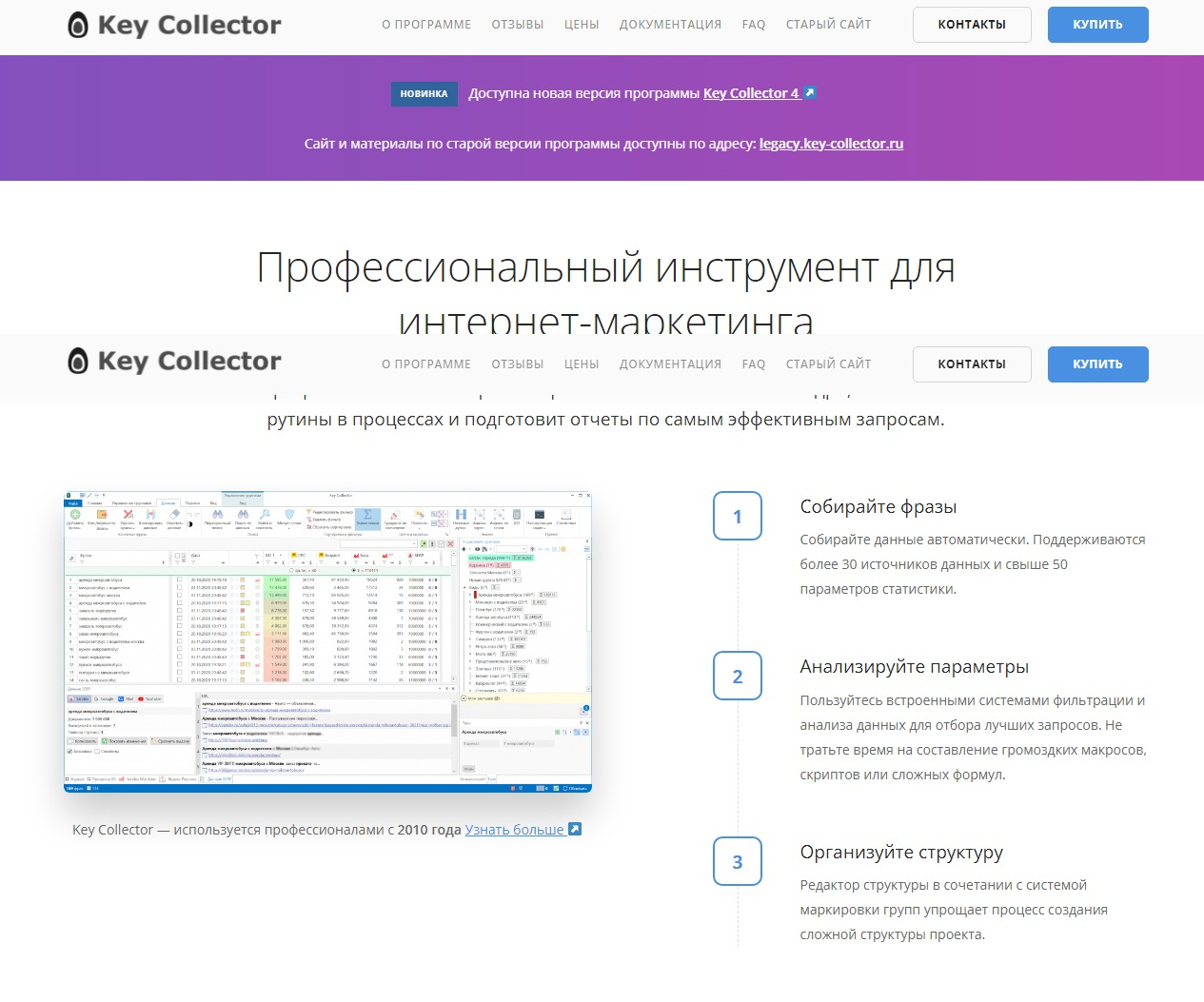This screenshot has width=1204, height=1002.
Task: Select the Неявные дубли analysis icon
Action: (461, 516)
